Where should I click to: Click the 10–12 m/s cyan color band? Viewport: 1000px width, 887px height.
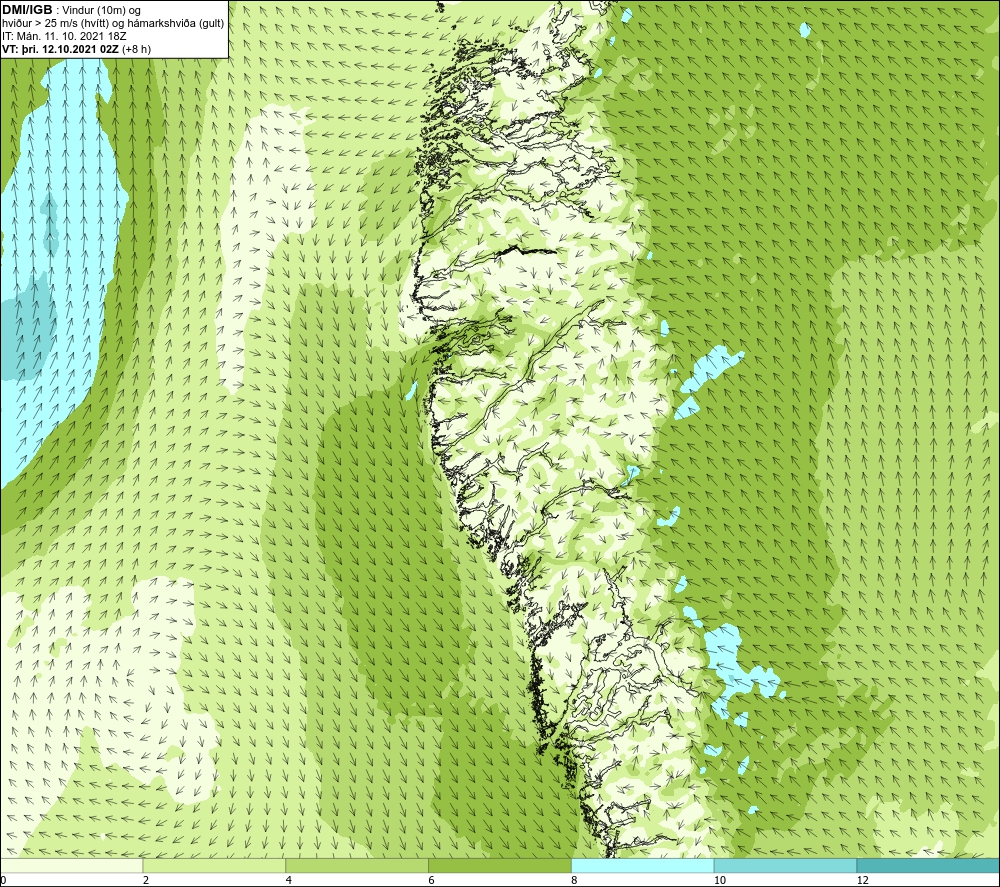point(786,865)
